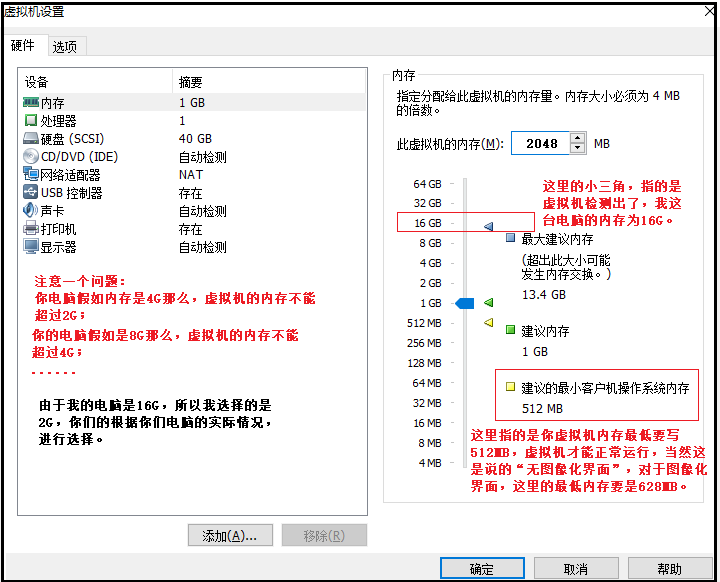Click the 添加(A)... button
The width and height of the screenshot is (720, 582).
pos(230,536)
